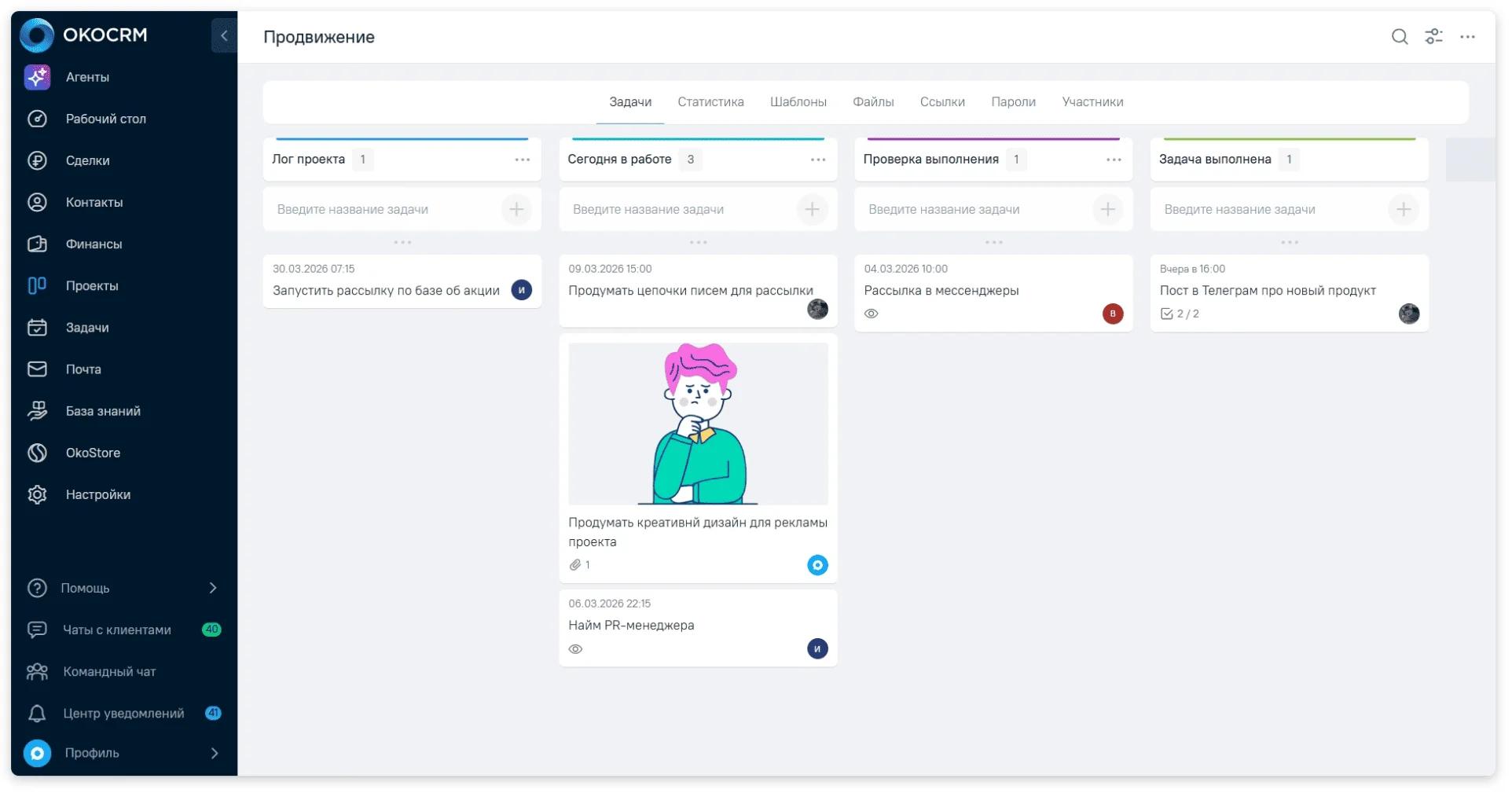
Task: Switch to the Участники tab
Action: coord(1092,102)
